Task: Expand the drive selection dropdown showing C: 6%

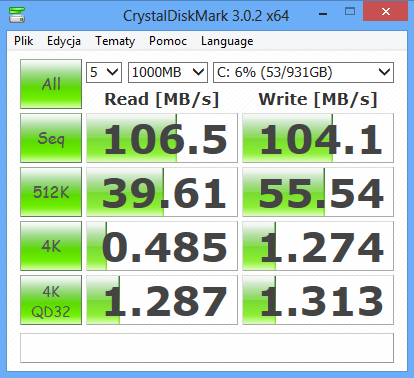Action: pos(303,72)
